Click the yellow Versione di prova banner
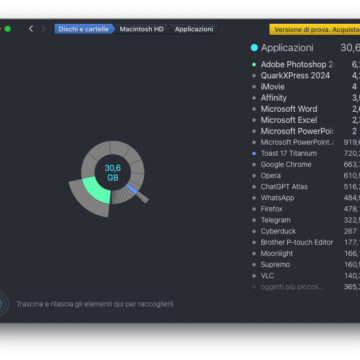The image size is (360, 360). point(315,29)
